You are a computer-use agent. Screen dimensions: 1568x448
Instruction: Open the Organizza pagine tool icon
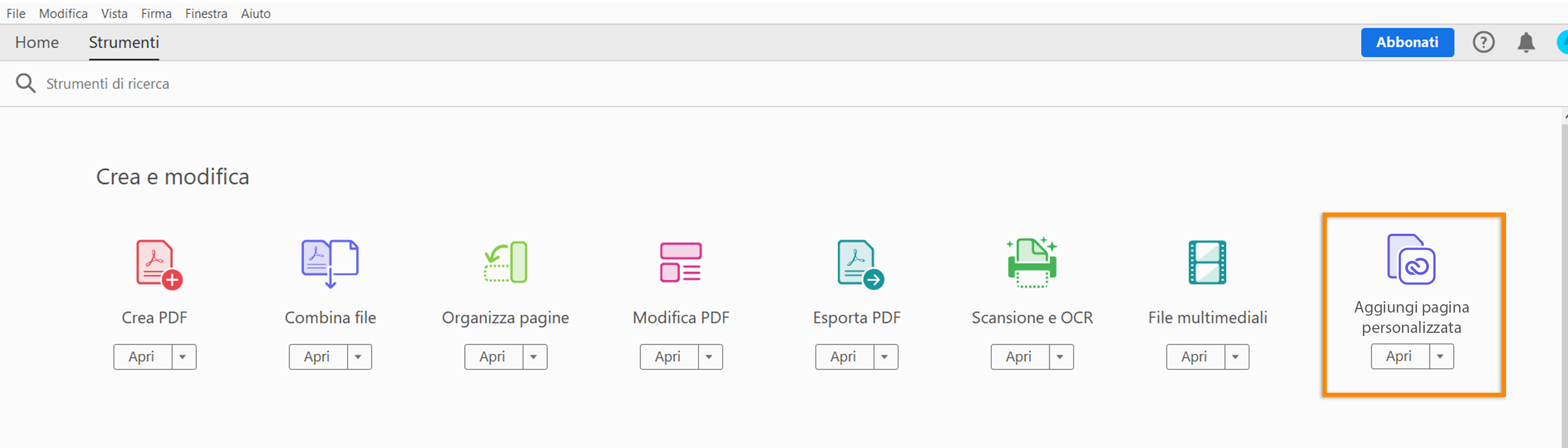coord(506,263)
